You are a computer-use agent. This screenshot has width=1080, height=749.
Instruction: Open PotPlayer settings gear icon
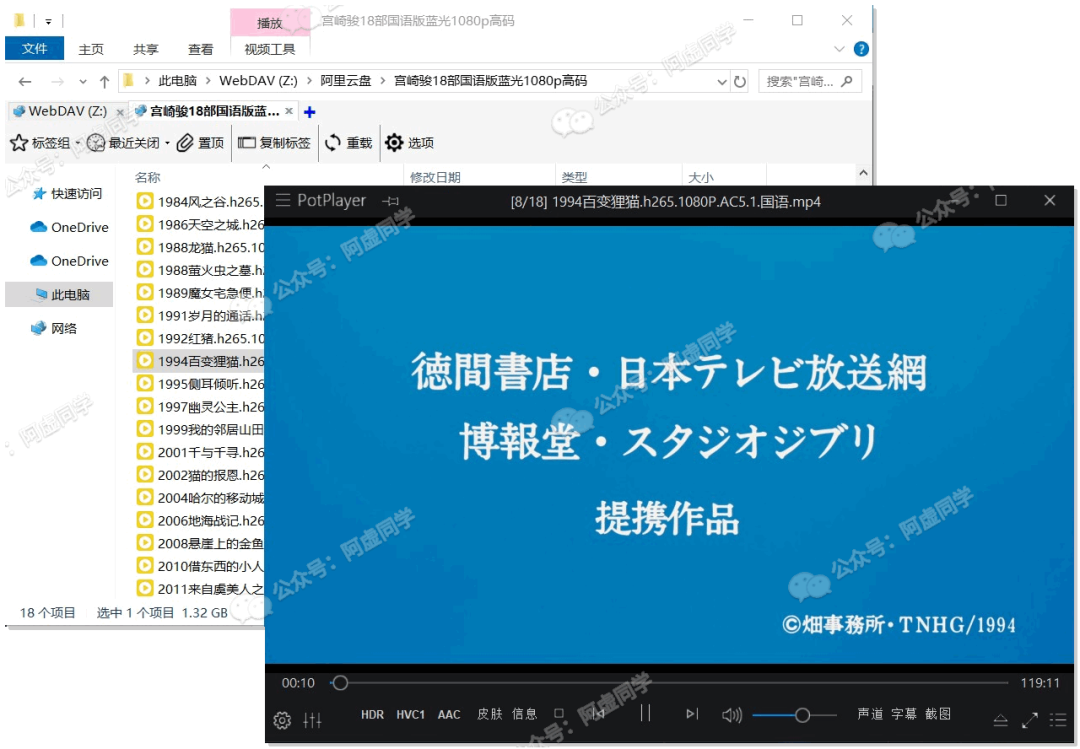pyautogui.click(x=282, y=720)
